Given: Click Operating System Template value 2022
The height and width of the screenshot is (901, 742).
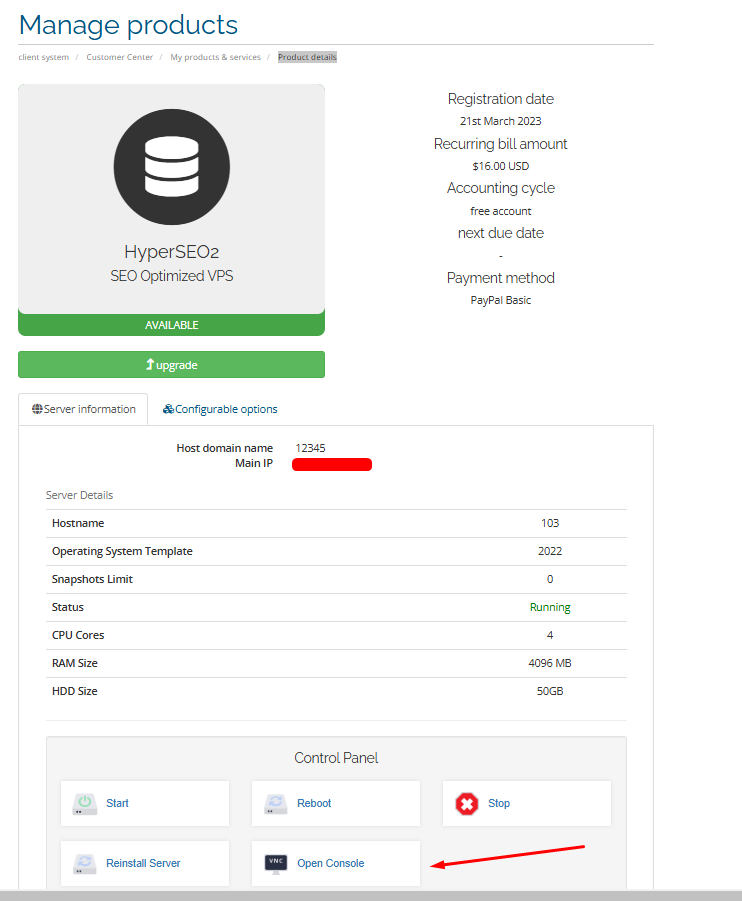Looking at the screenshot, I should tap(550, 551).
